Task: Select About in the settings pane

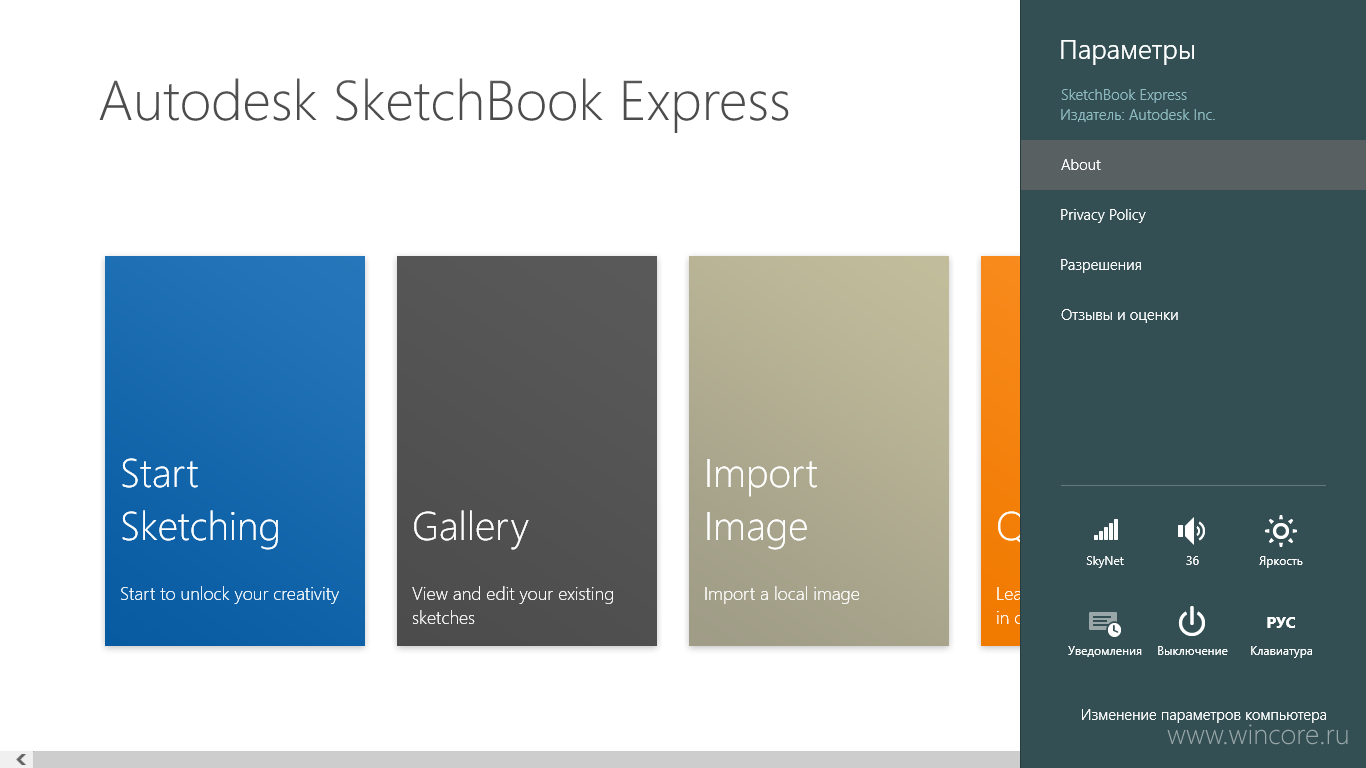Action: pyautogui.click(x=1193, y=165)
